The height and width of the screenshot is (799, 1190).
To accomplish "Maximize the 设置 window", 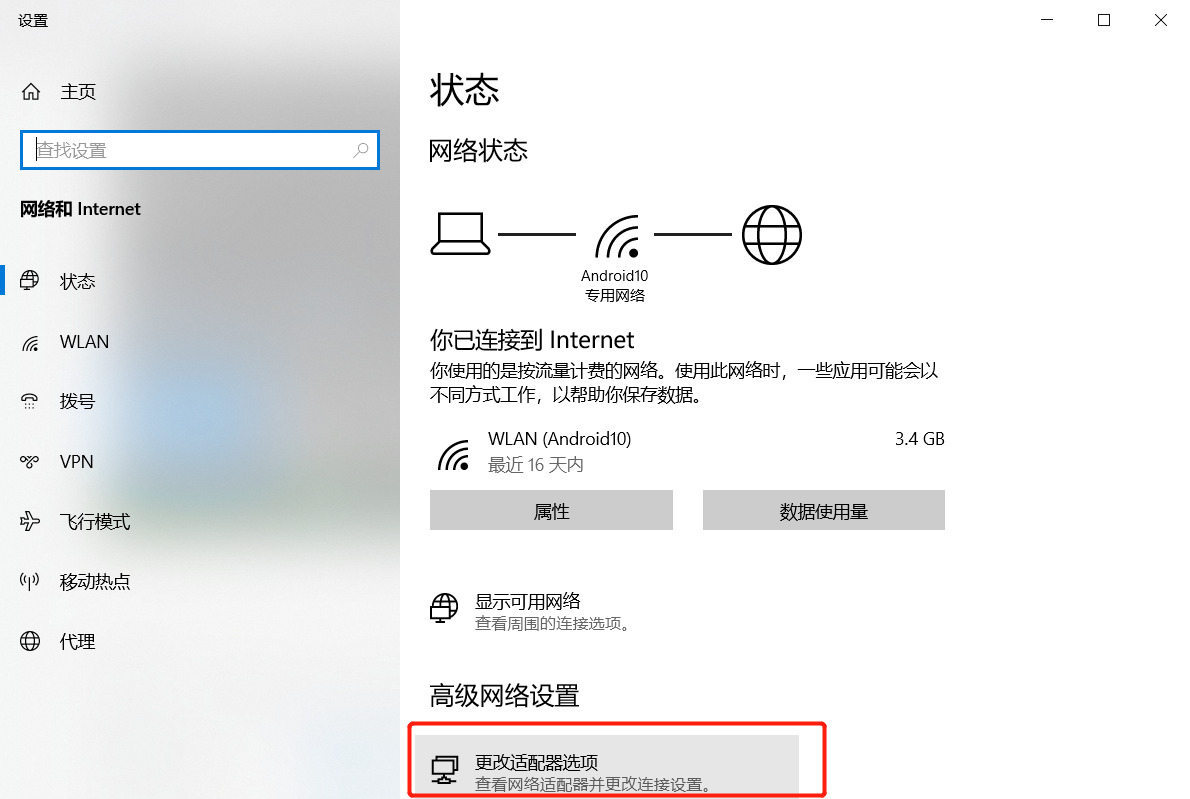I will [x=1104, y=20].
